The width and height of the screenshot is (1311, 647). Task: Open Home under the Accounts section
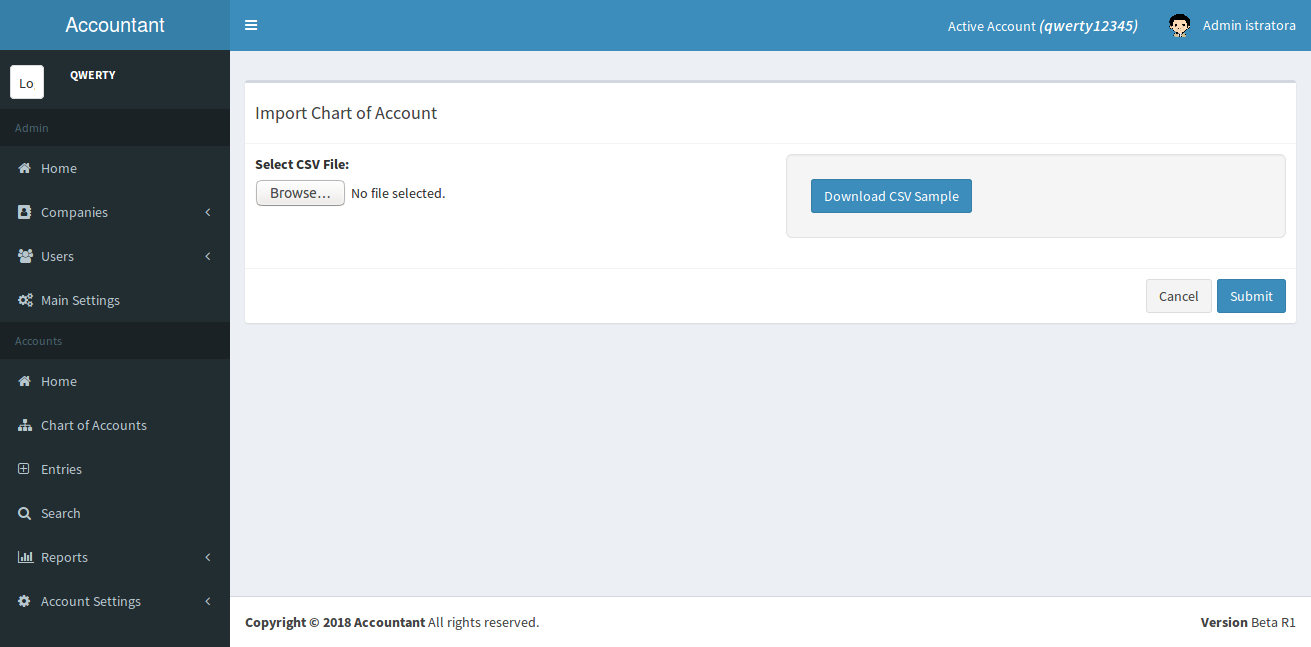(x=115, y=381)
